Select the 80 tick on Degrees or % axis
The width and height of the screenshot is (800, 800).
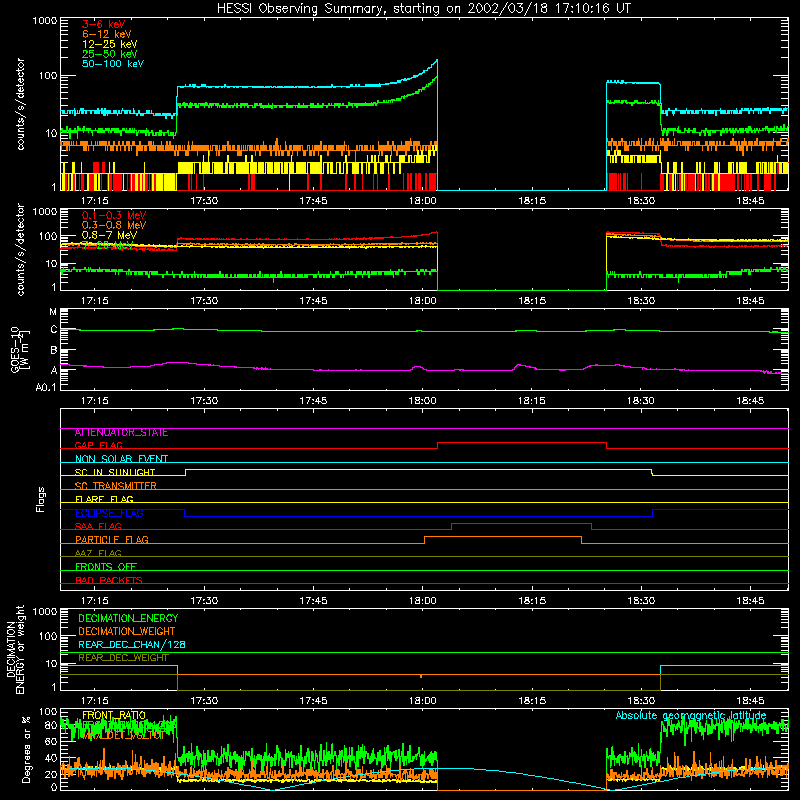(x=51, y=725)
